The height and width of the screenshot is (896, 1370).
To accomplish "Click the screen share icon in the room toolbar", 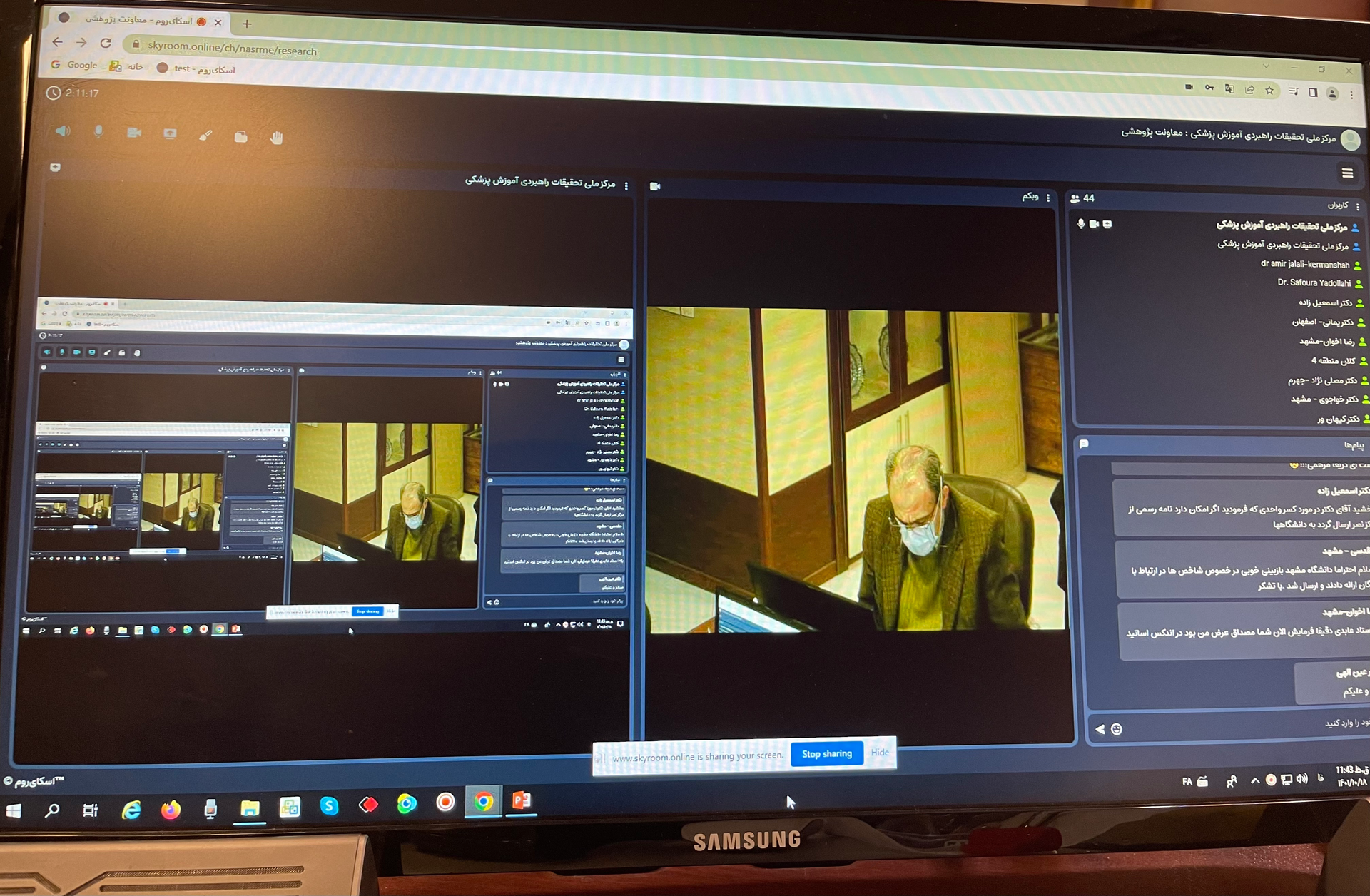I will click(170, 134).
